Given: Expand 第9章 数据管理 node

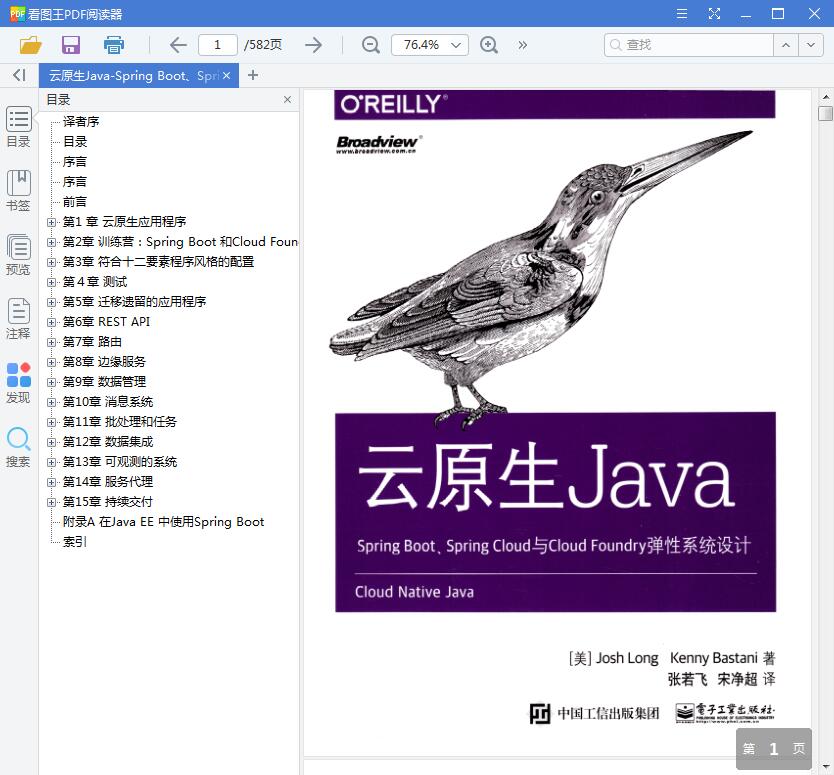Looking at the screenshot, I should click(x=52, y=382).
